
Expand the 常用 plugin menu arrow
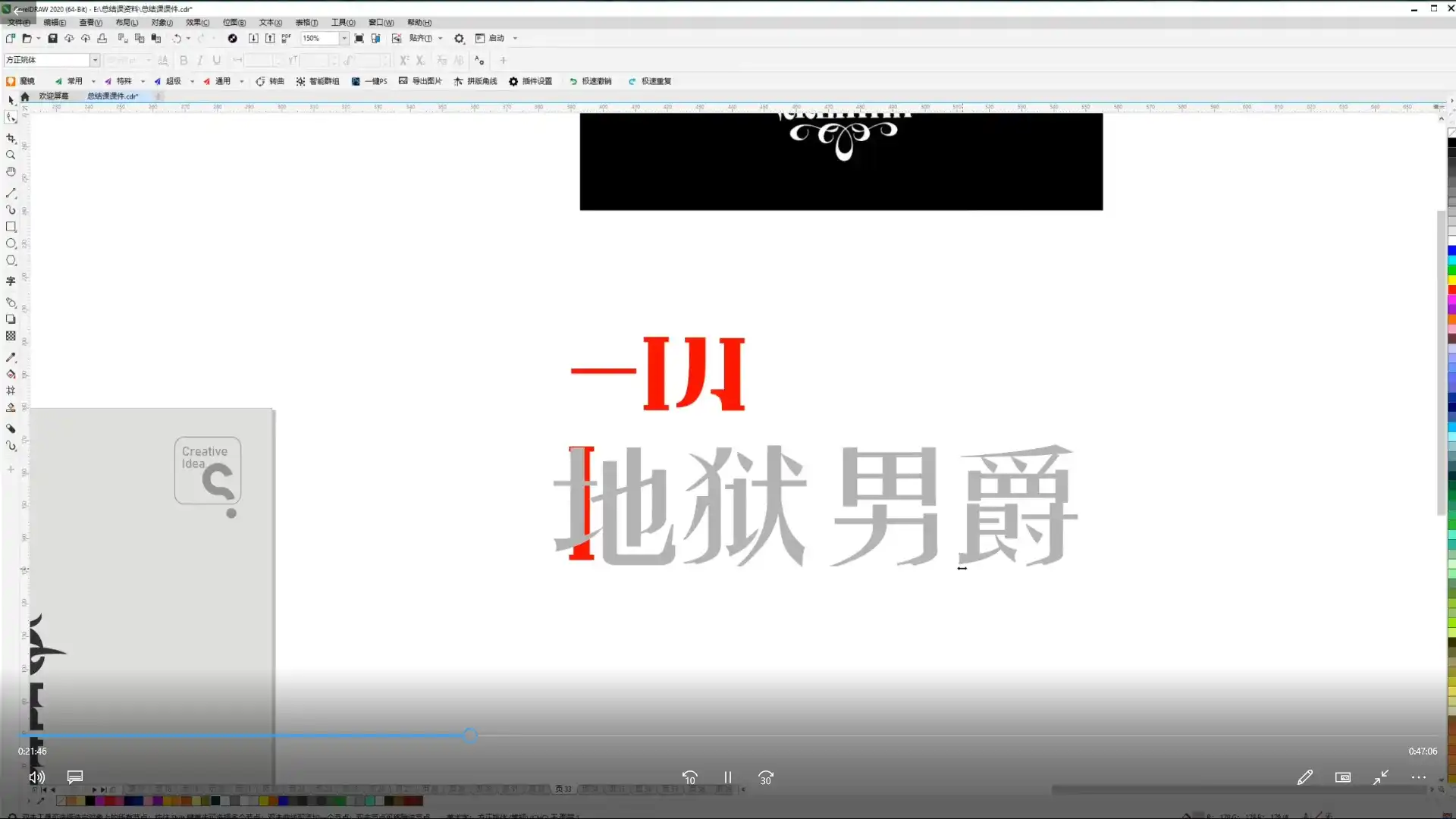point(94,81)
